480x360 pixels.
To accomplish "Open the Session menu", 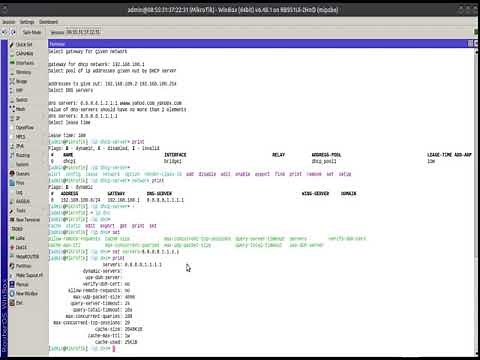I will pos(9,22).
